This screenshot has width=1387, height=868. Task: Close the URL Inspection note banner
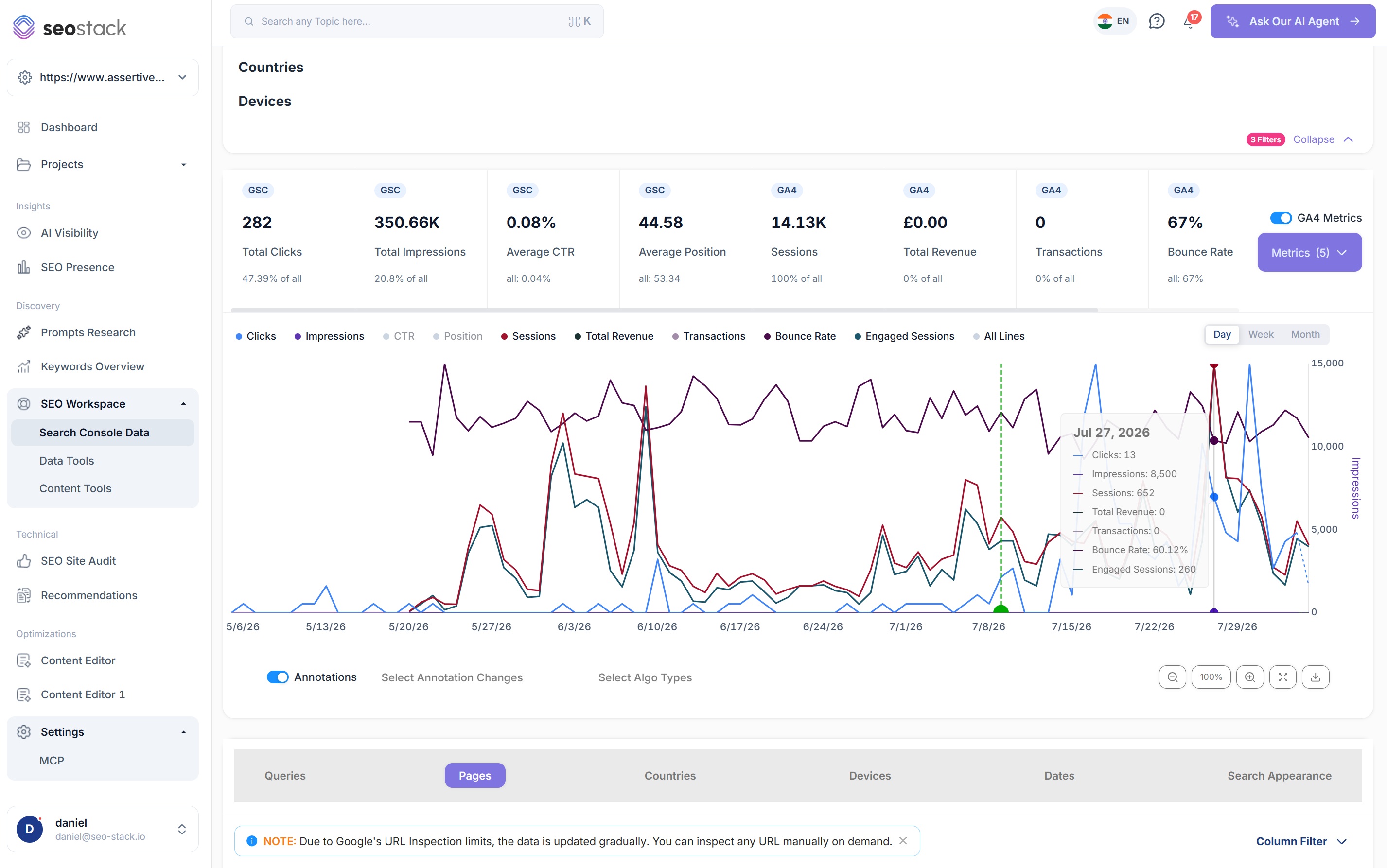click(x=903, y=841)
